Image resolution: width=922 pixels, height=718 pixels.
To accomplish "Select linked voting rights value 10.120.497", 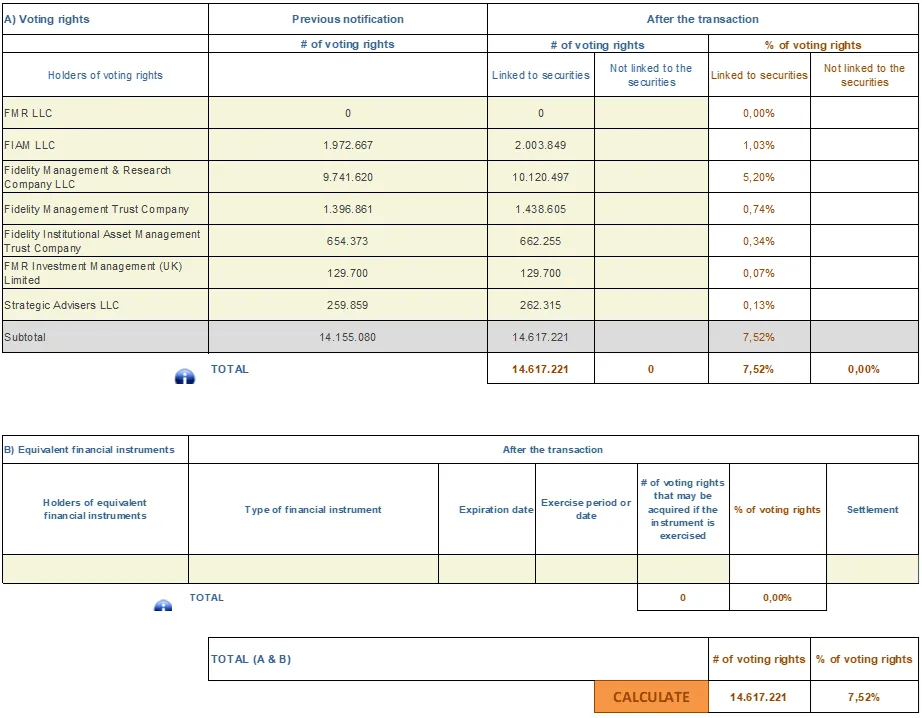I will [x=541, y=177].
